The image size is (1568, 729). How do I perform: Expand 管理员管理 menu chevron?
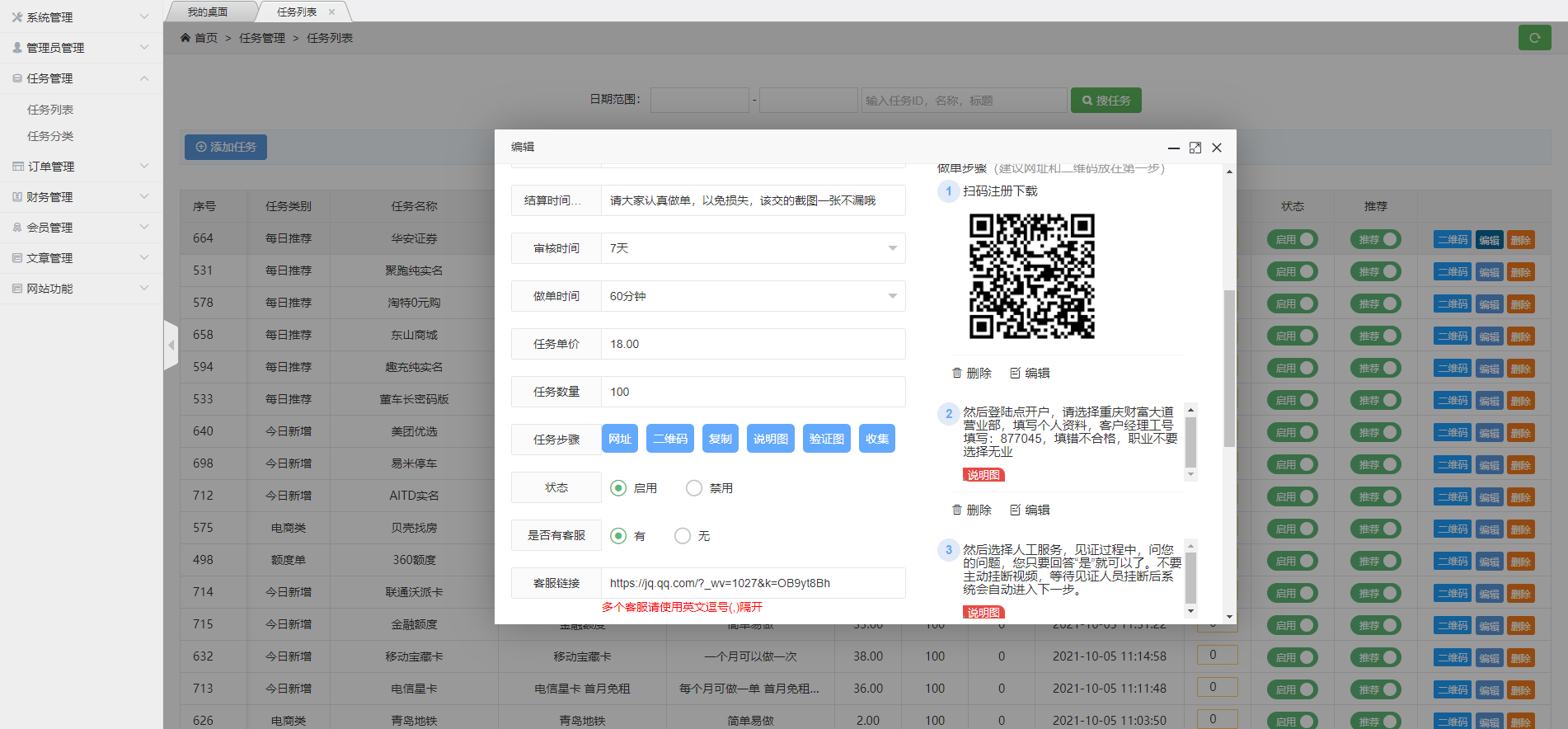coord(144,47)
